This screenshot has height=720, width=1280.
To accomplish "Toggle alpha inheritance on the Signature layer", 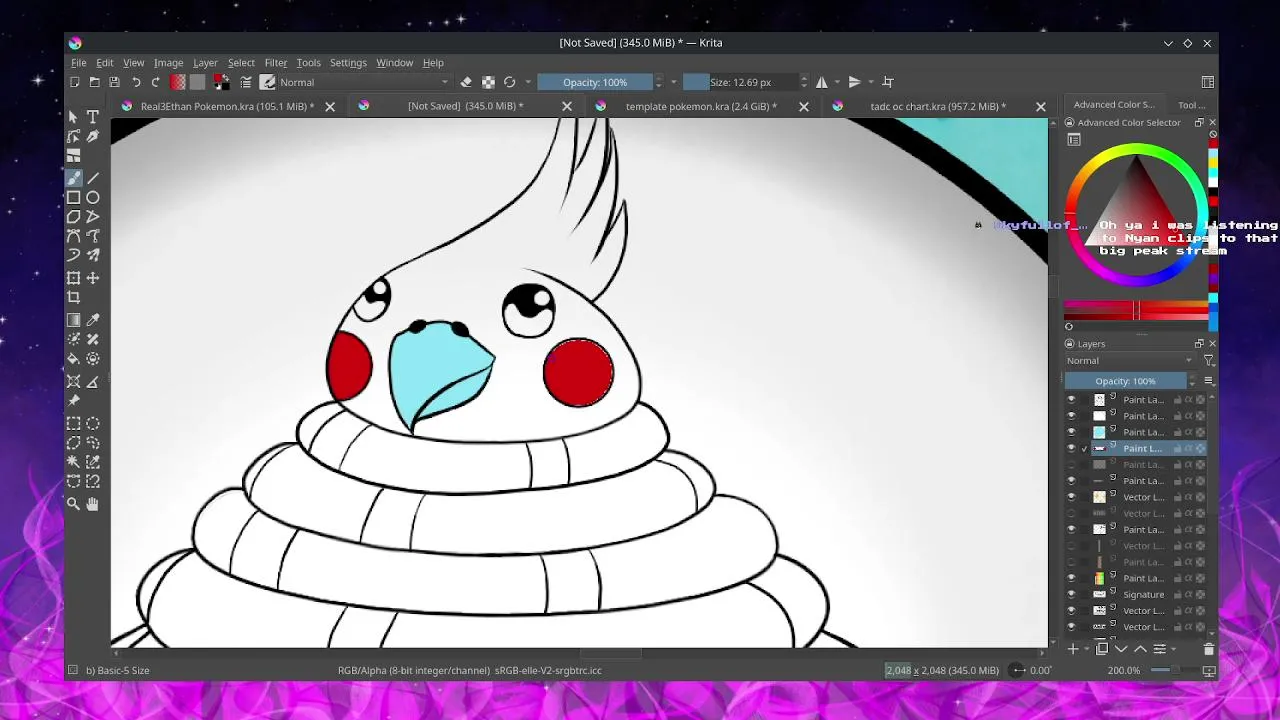I will 1189,594.
